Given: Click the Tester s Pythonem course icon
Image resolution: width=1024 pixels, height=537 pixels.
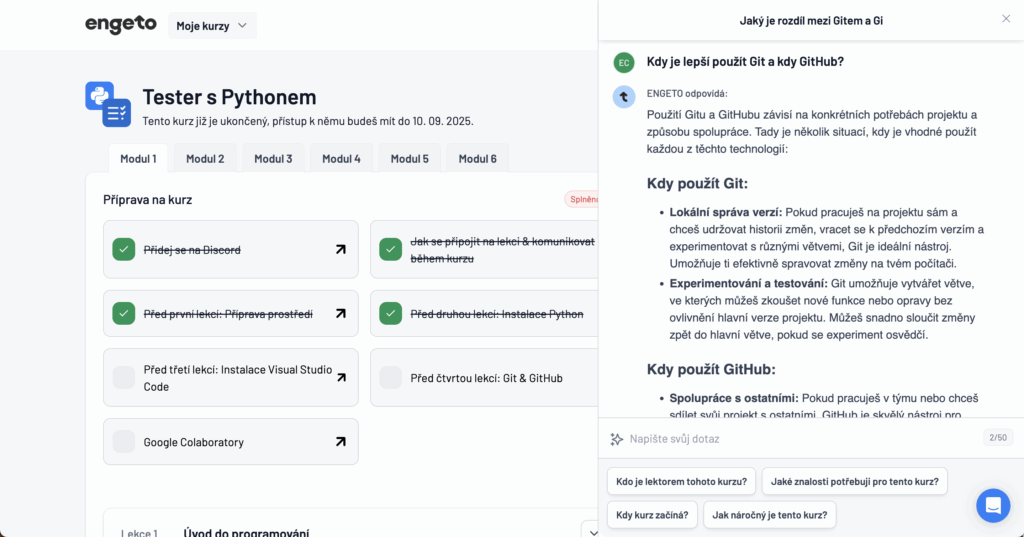Looking at the screenshot, I should click(108, 104).
